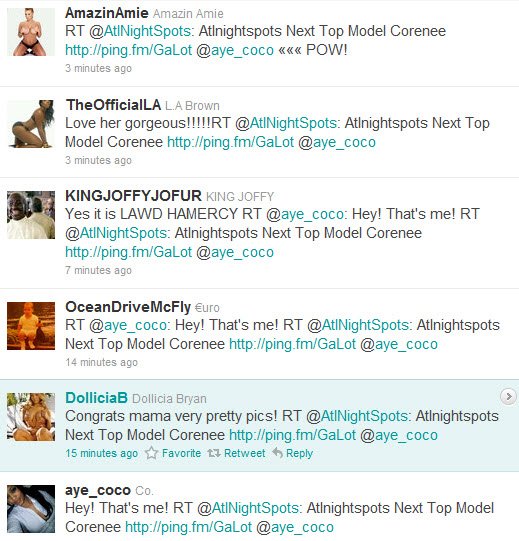Viewport: 519px width, 541px height.
Task: Open the '15 minutes ago' timestamp link
Action: (x=101, y=453)
